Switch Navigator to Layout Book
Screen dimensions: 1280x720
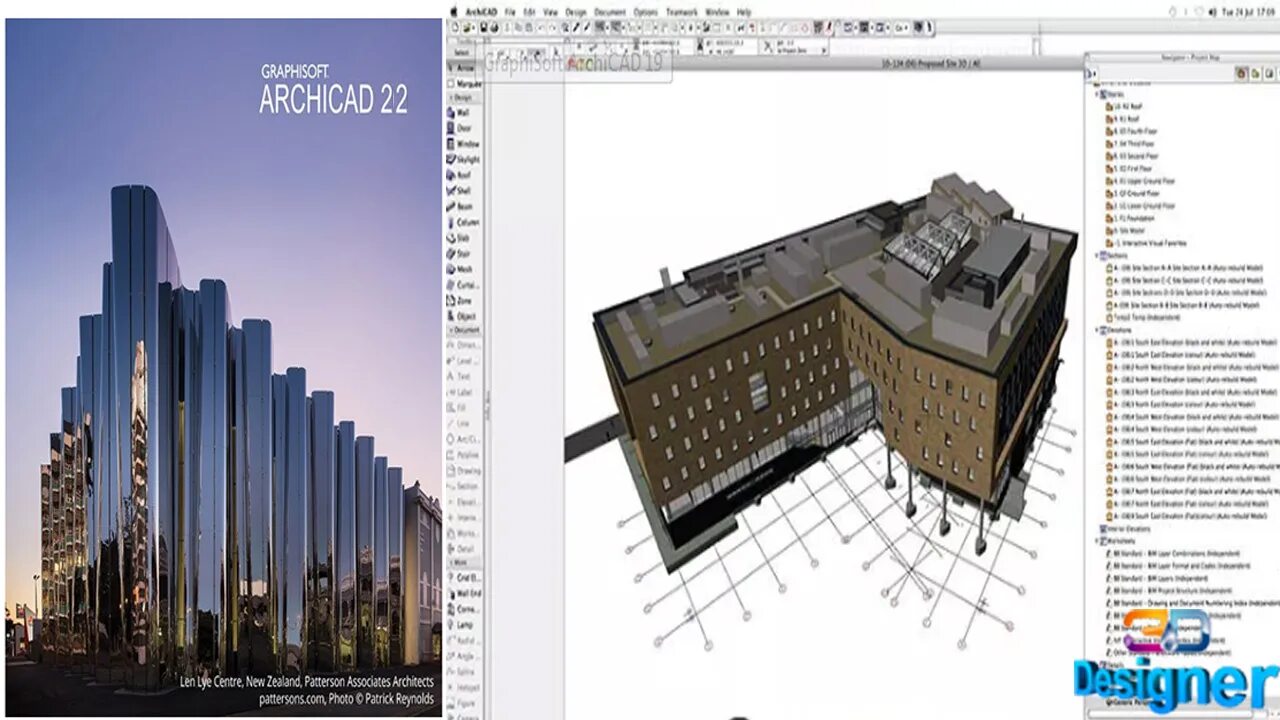1267,73
